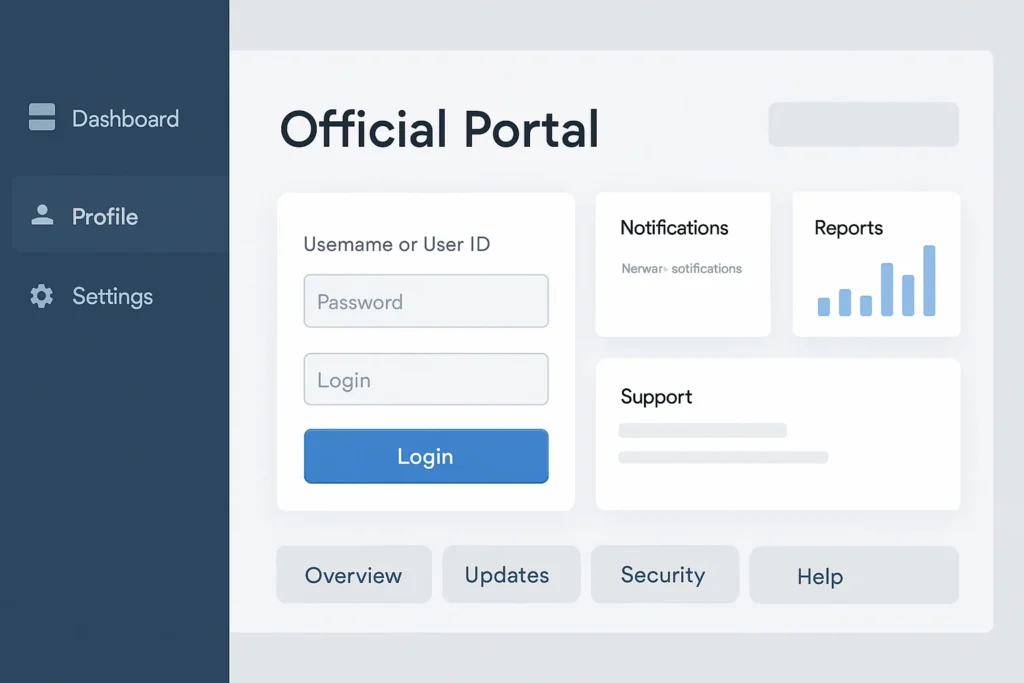Click the input field with the Login placeholder
This screenshot has width=1024, height=683.
pos(426,380)
